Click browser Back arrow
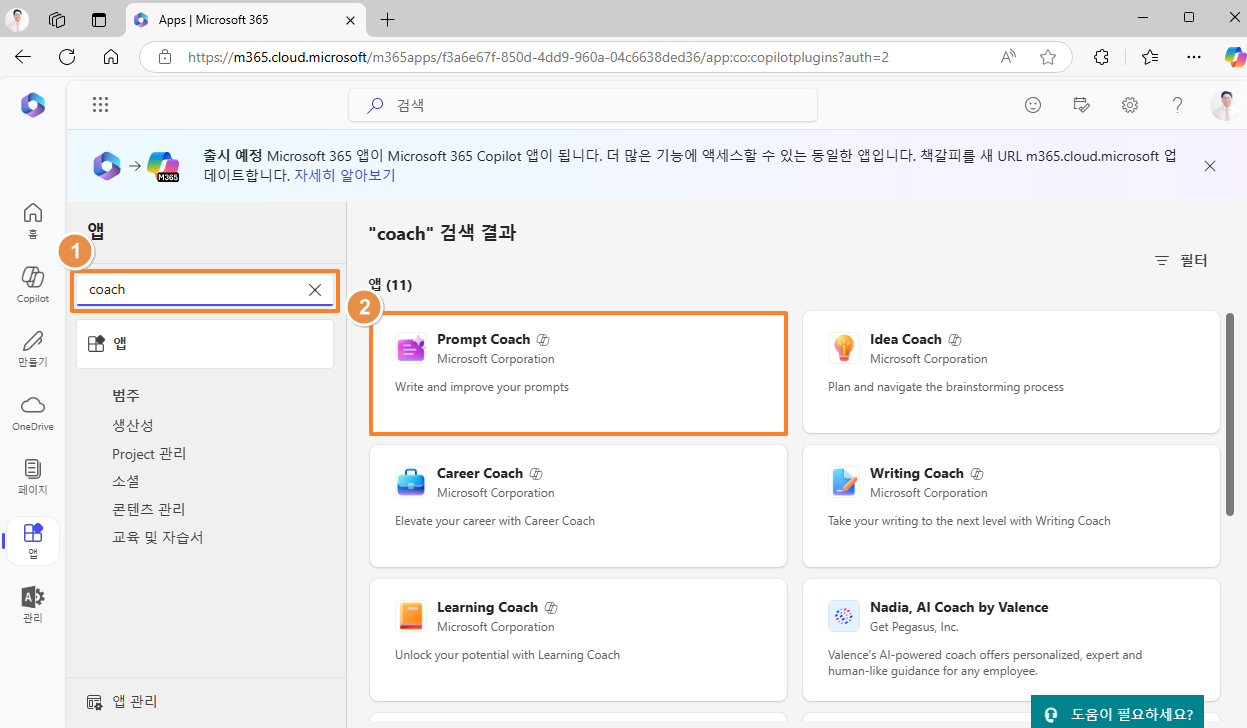 click(23, 57)
